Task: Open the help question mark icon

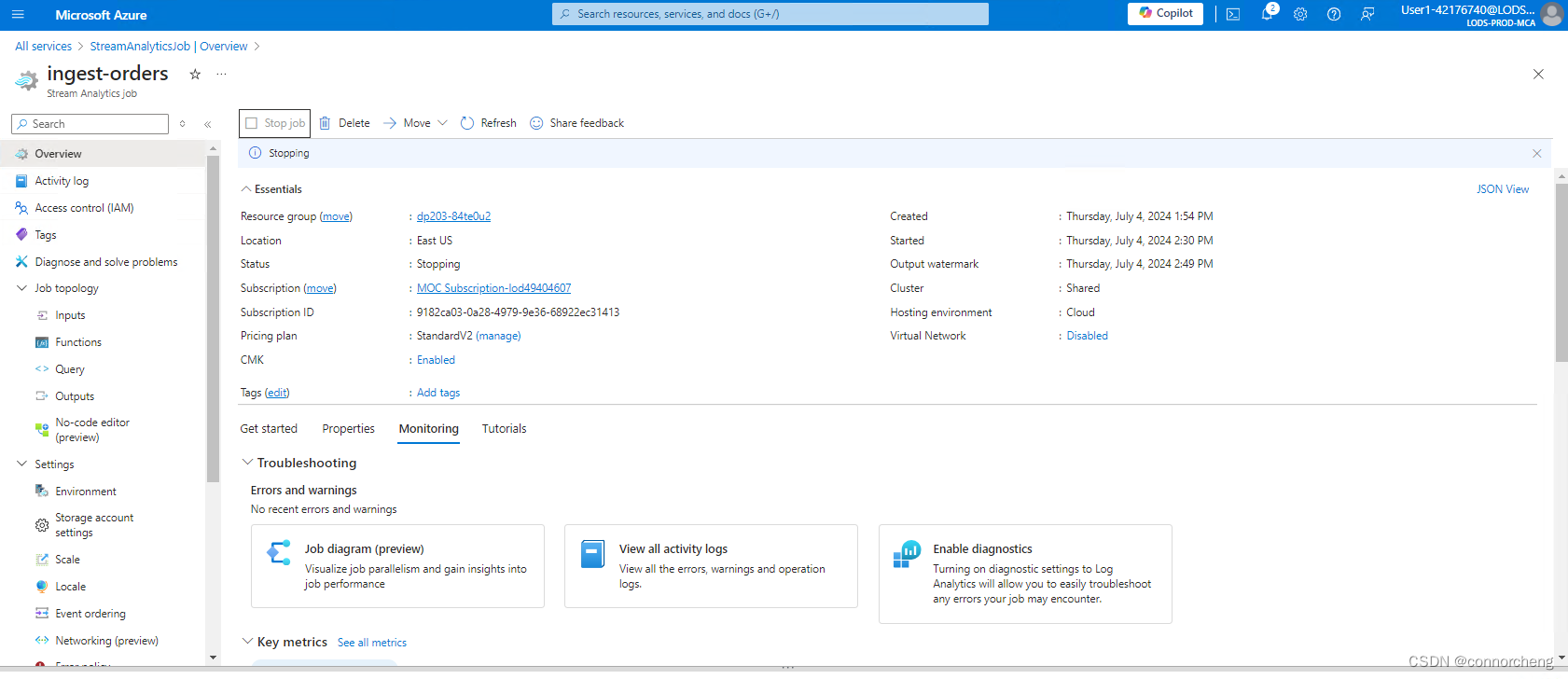Action: 1334,14
